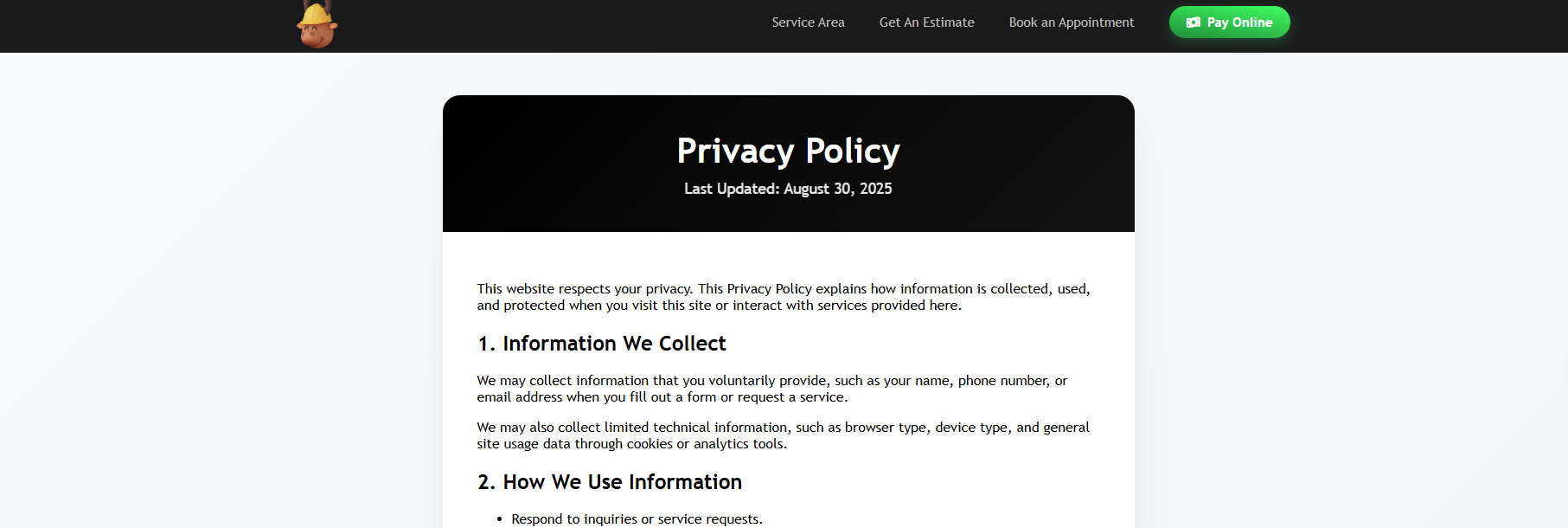This screenshot has height=528, width=1568.
Task: Open the Service Area page
Action: [x=808, y=23]
